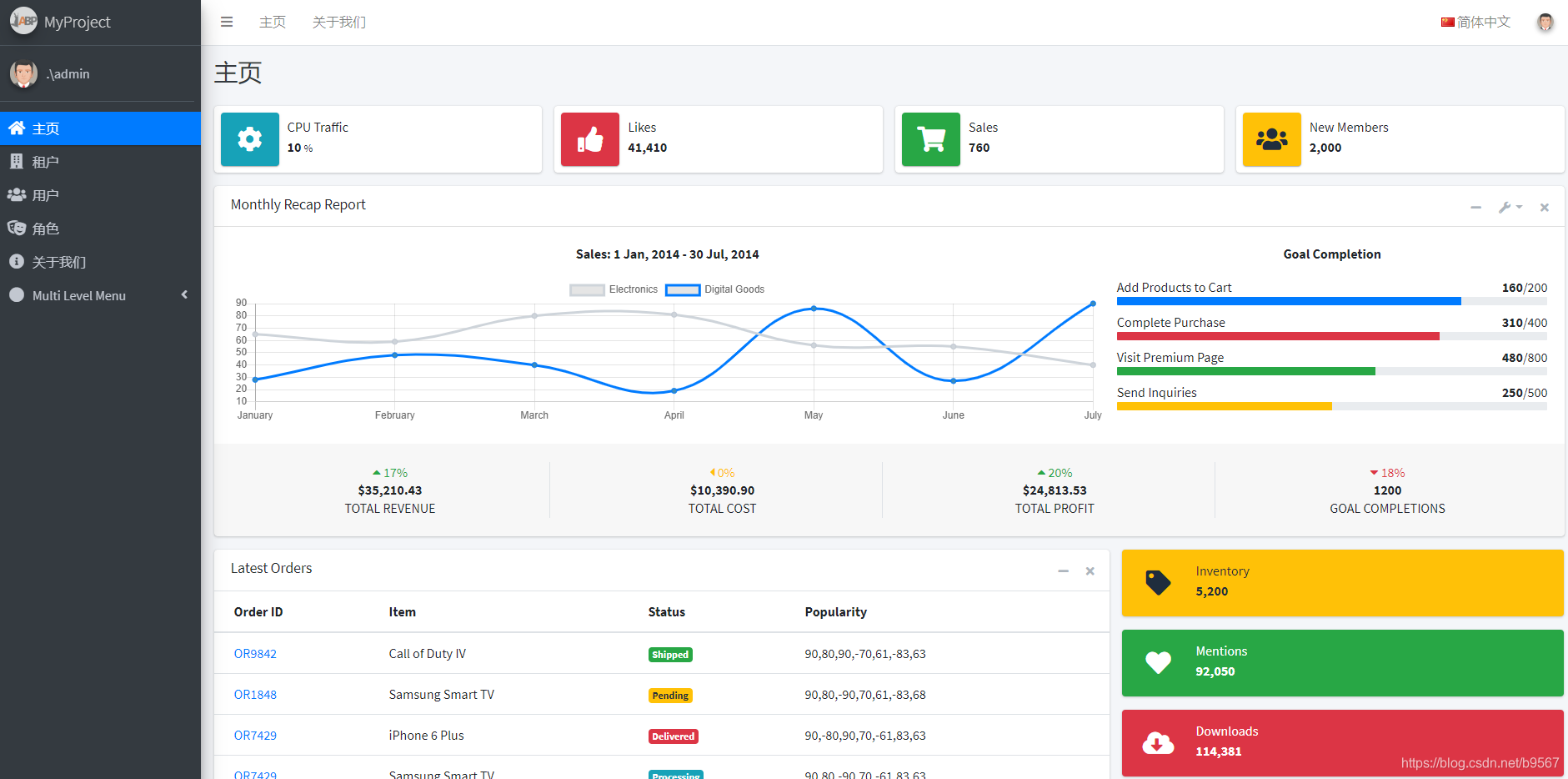The image size is (1568, 779).
Task: Close the Latest Orders card
Action: [1090, 571]
